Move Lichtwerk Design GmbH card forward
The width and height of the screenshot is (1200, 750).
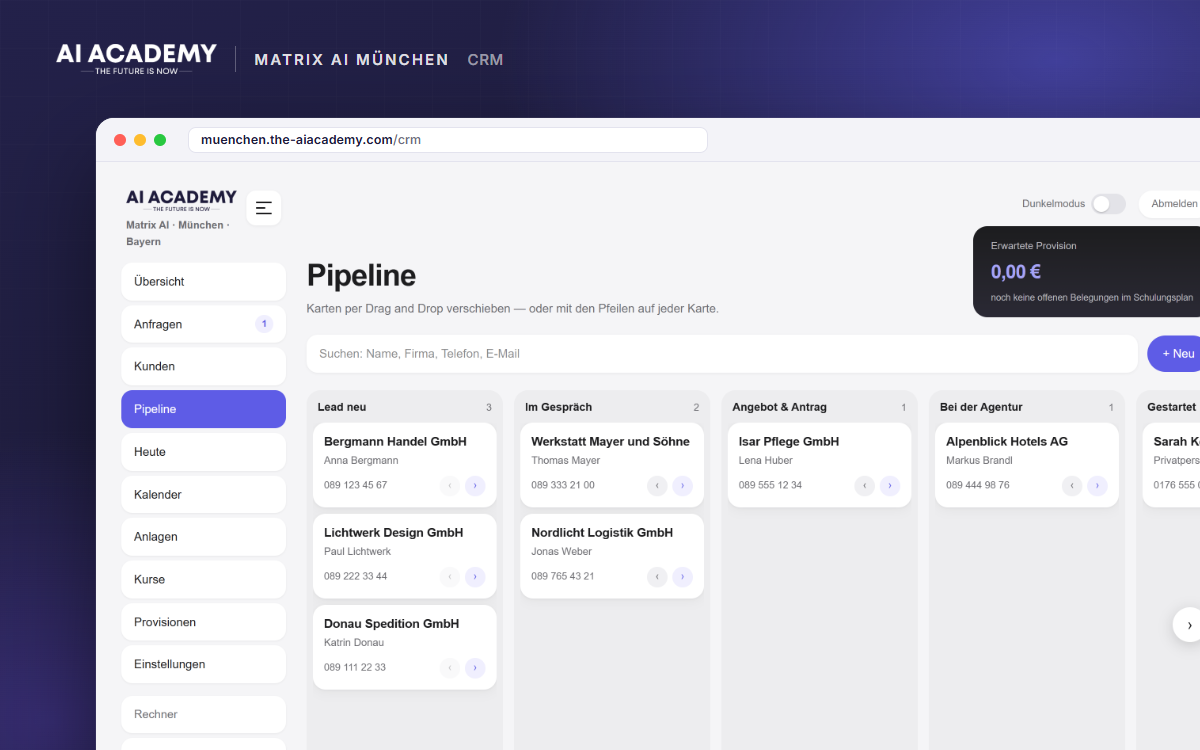pyautogui.click(x=475, y=577)
